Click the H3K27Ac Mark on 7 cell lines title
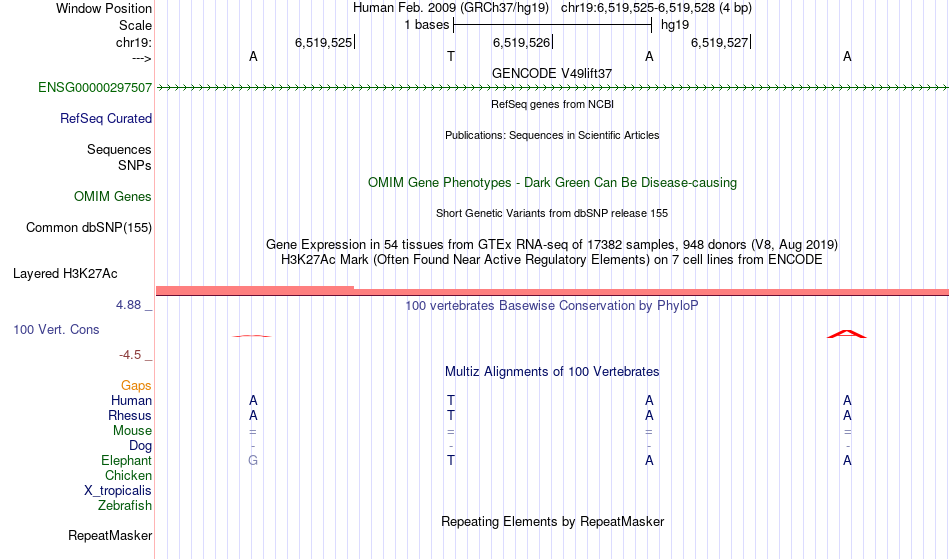The image size is (950, 559). pyautogui.click(x=552, y=260)
